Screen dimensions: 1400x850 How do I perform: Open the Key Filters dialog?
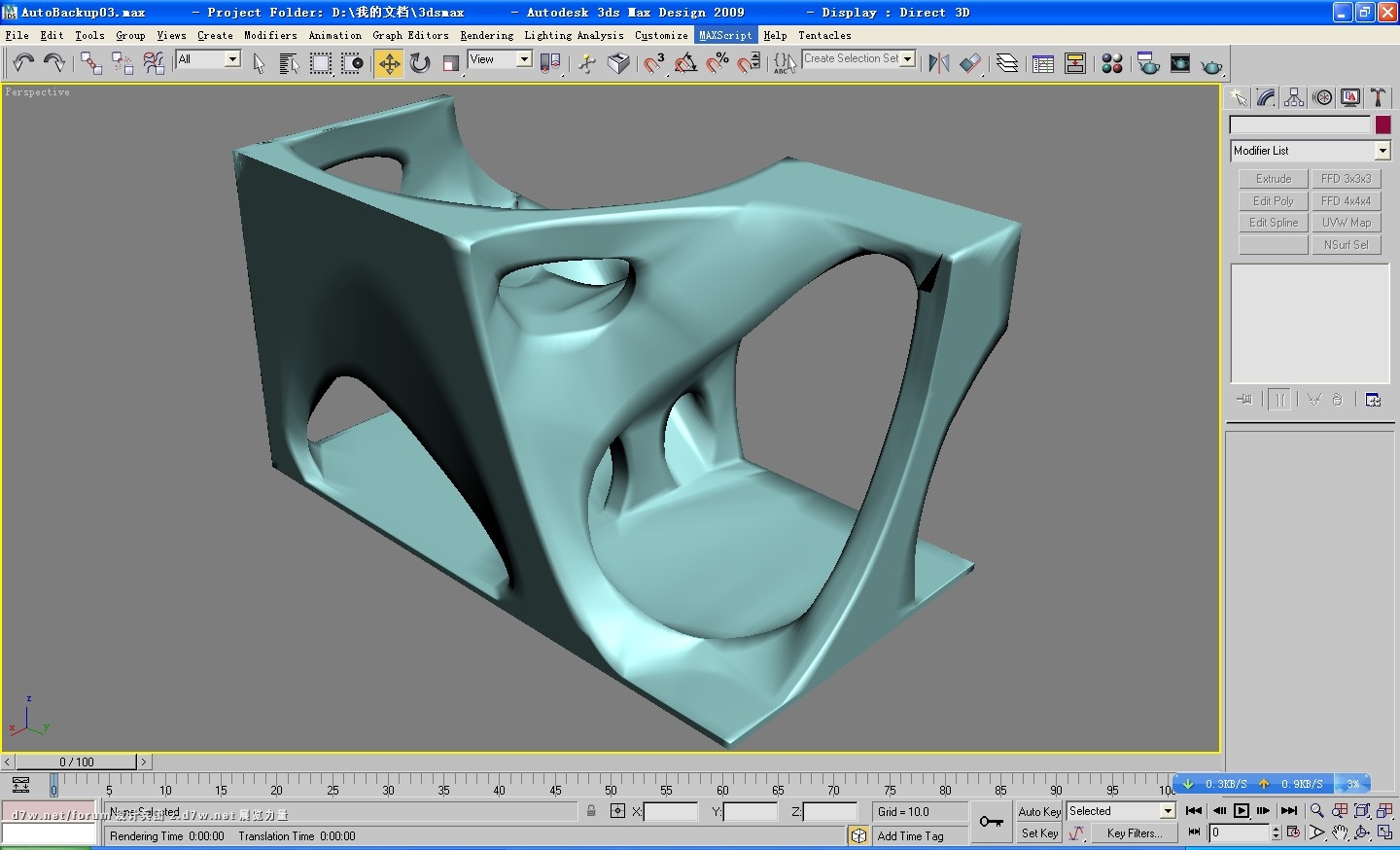1135,833
